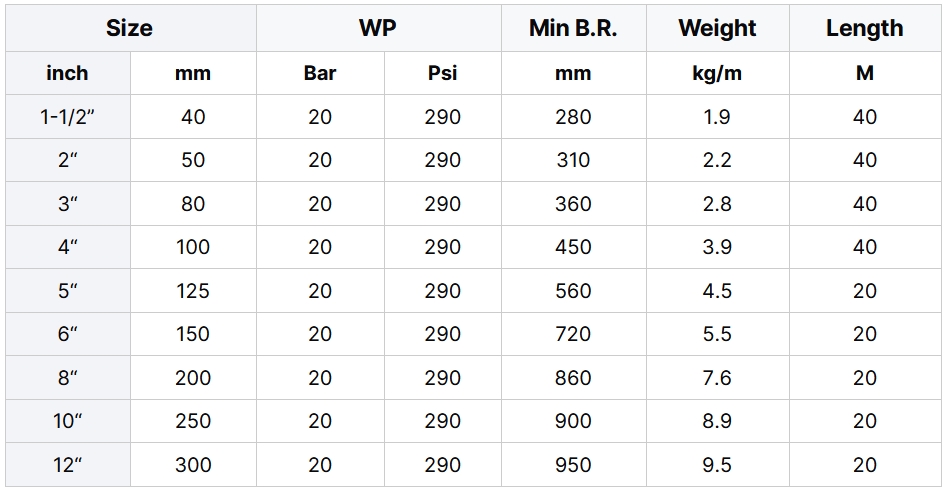Click the 12″ size row label
949x499 pixels.
(68, 465)
